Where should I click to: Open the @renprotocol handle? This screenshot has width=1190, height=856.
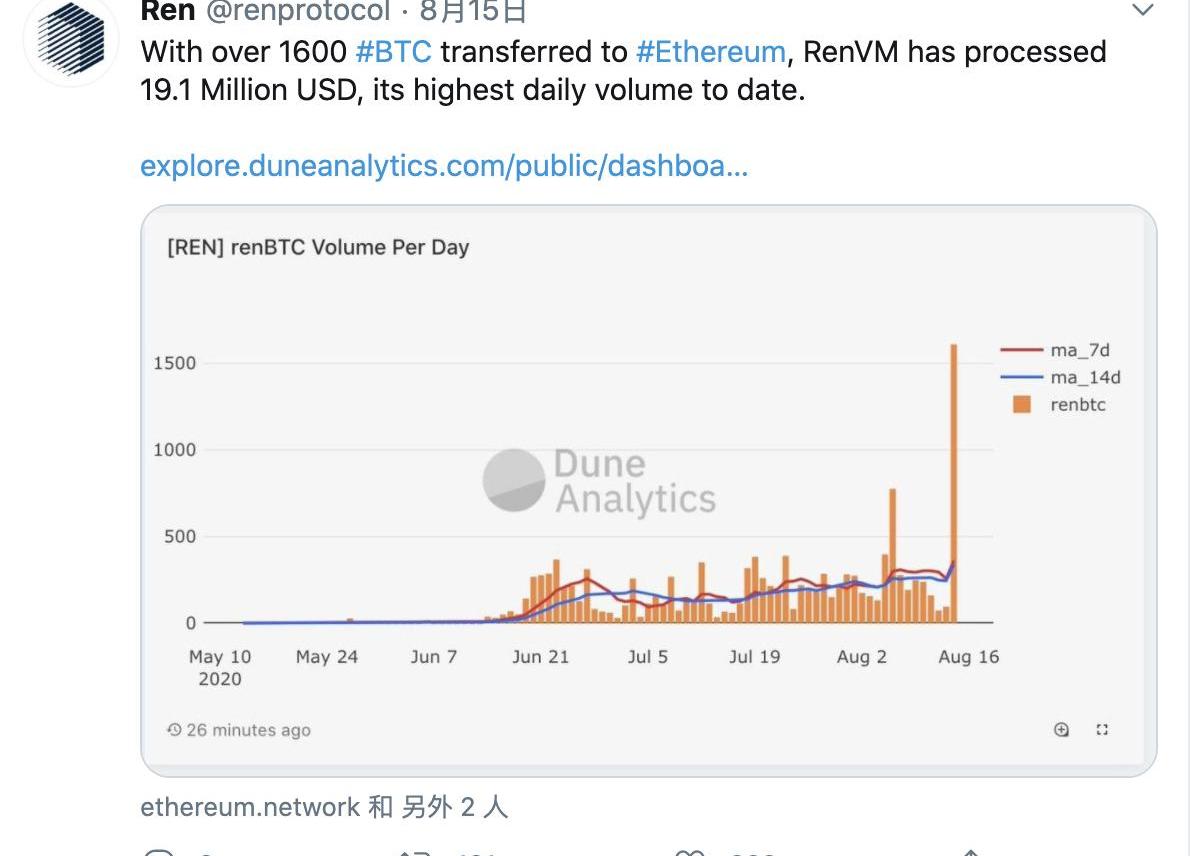tap(297, 10)
